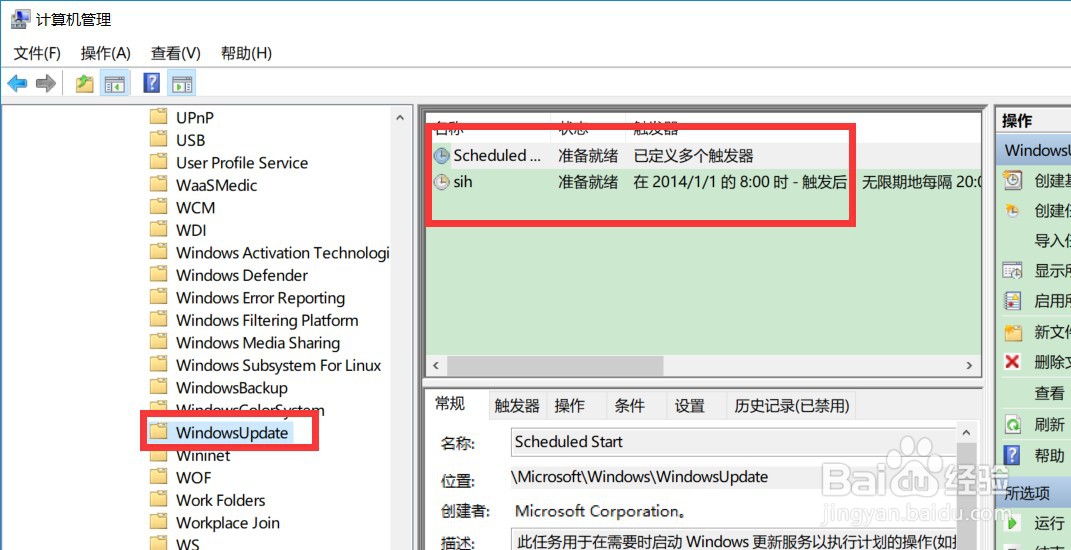Viewport: 1071px width, 550px height.
Task: Click the Back arrow toolbar icon
Action: [17, 84]
